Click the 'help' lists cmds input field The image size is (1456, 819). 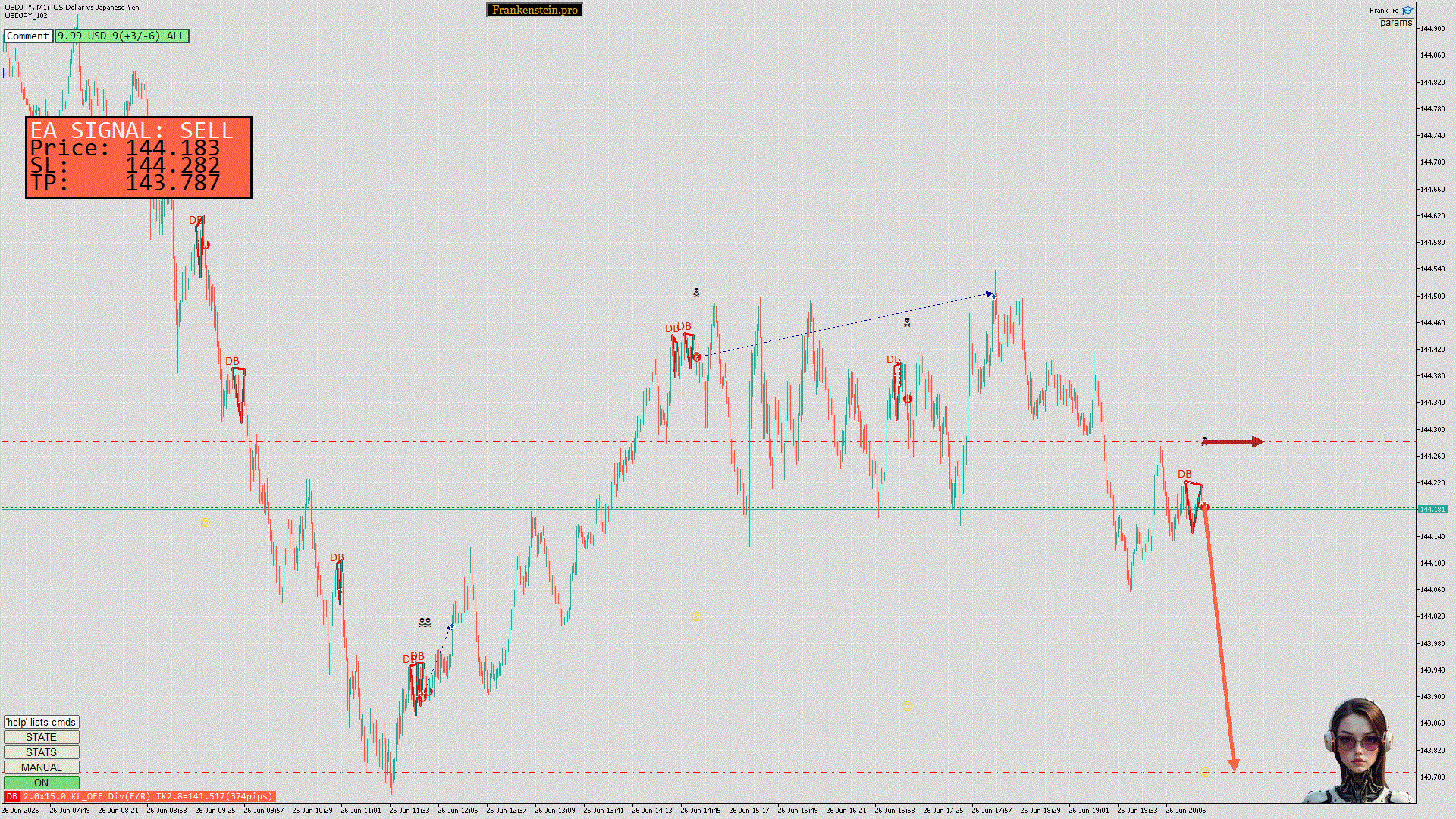41,722
